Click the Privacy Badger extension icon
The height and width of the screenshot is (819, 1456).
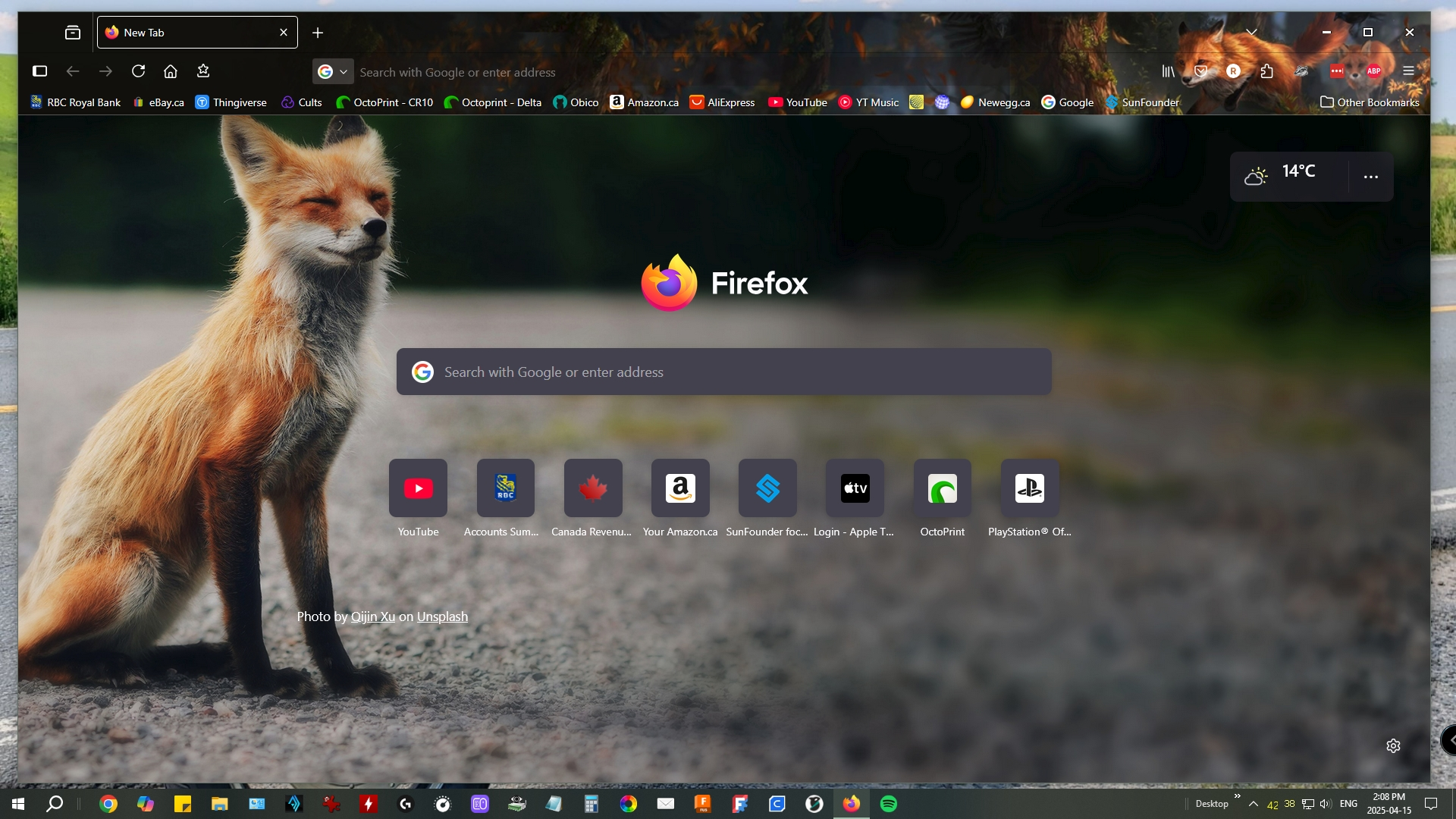point(1301,71)
